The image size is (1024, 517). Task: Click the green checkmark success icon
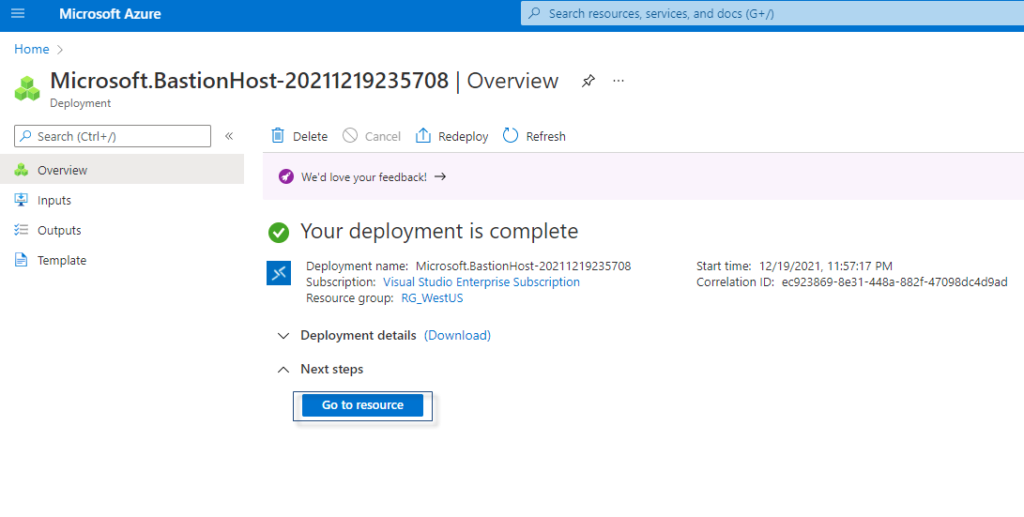(279, 232)
